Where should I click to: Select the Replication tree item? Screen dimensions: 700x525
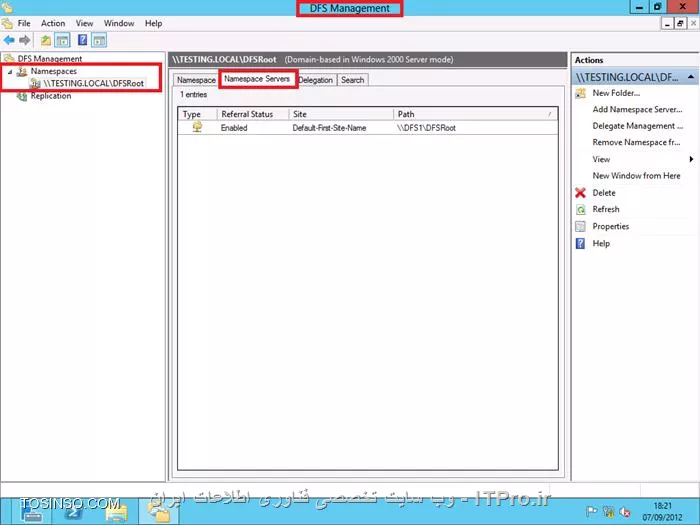pyautogui.click(x=50, y=96)
